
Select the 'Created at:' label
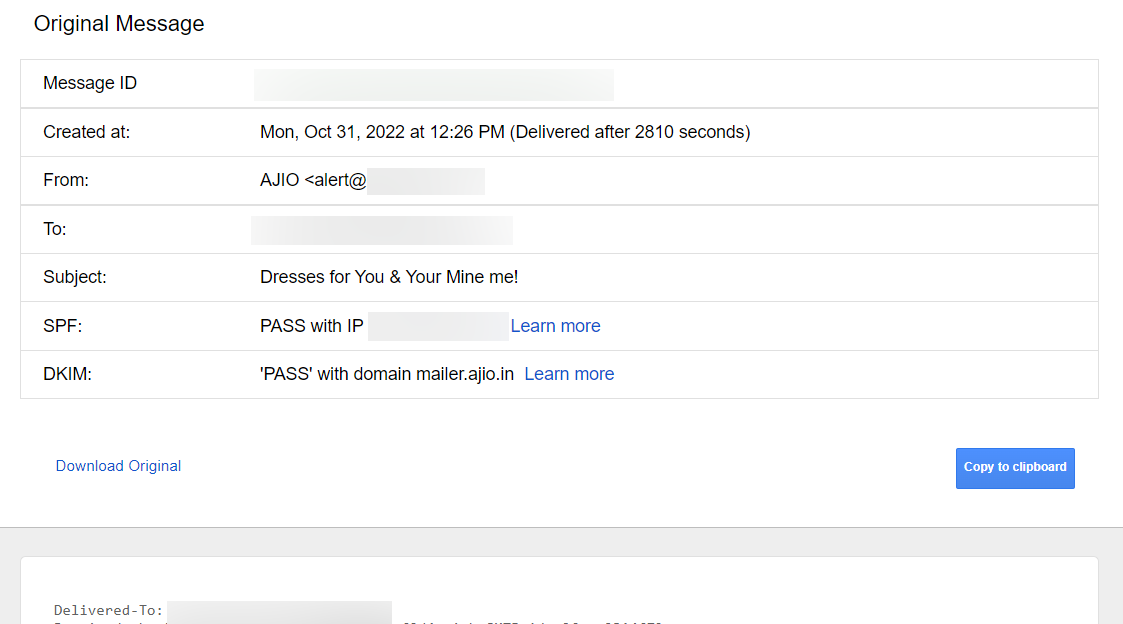pyautogui.click(x=86, y=132)
